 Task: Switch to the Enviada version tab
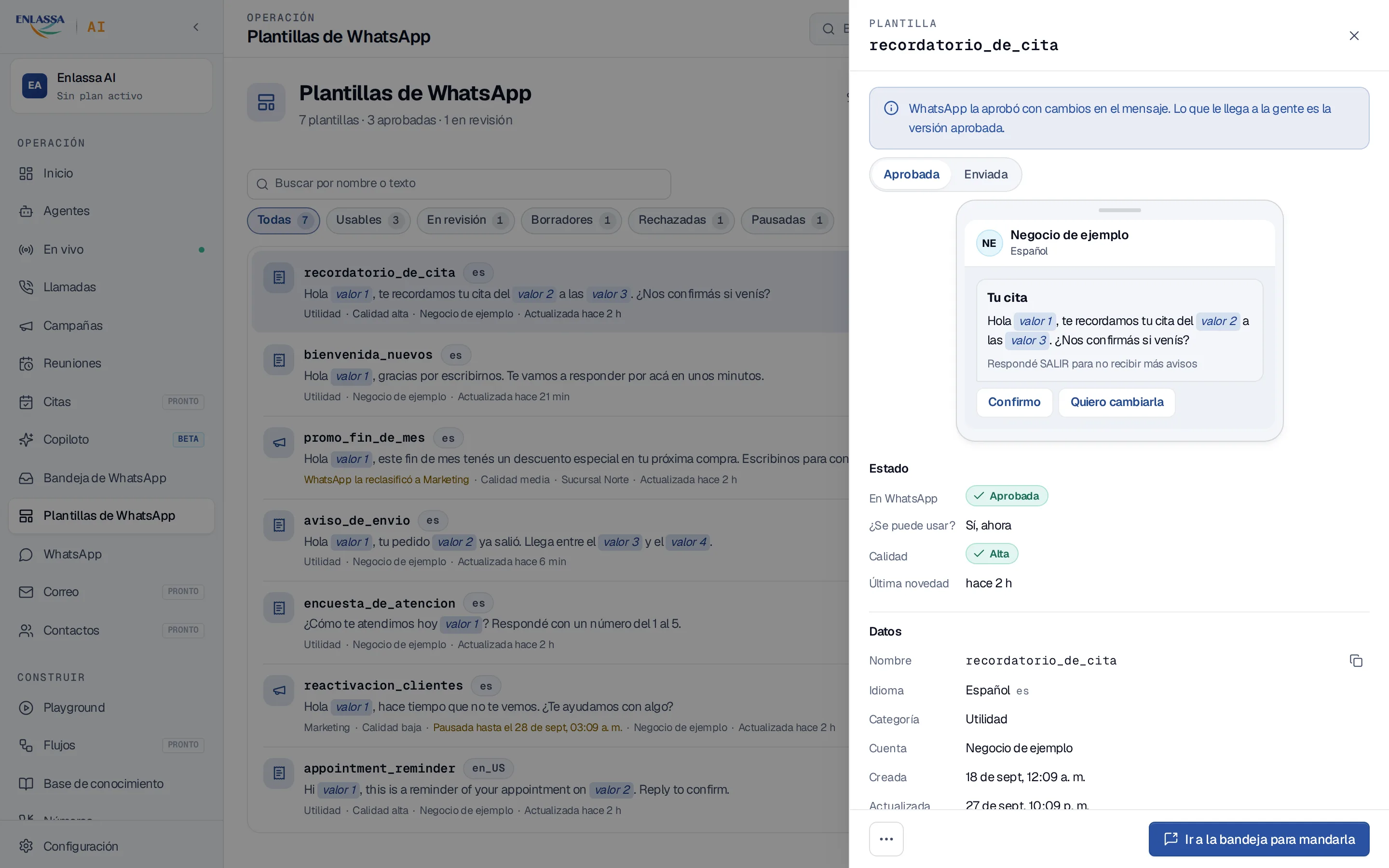(985, 175)
